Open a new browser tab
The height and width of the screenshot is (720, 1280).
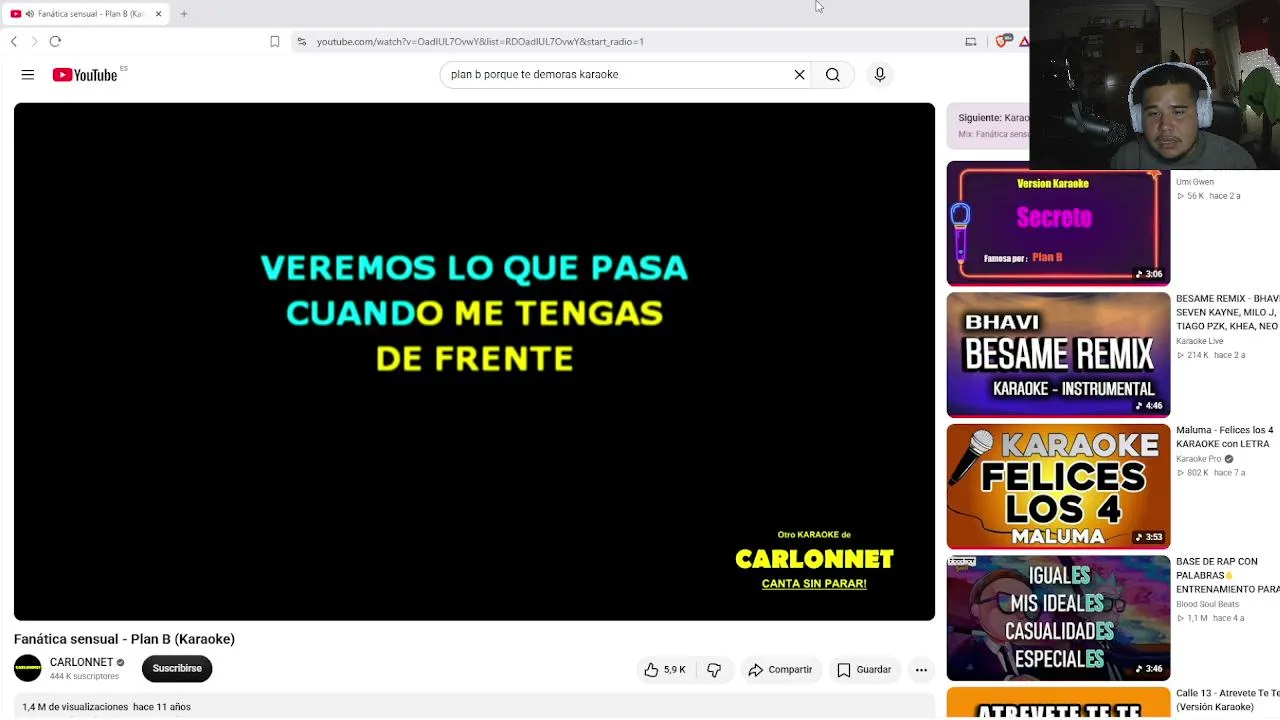click(184, 14)
